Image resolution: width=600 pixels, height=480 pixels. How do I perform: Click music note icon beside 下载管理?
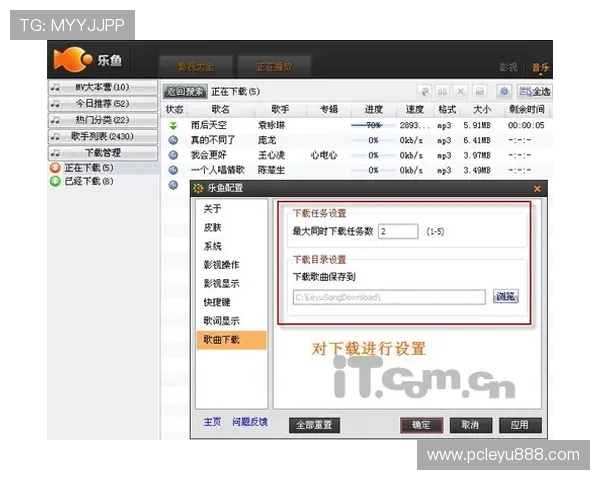tap(55, 153)
